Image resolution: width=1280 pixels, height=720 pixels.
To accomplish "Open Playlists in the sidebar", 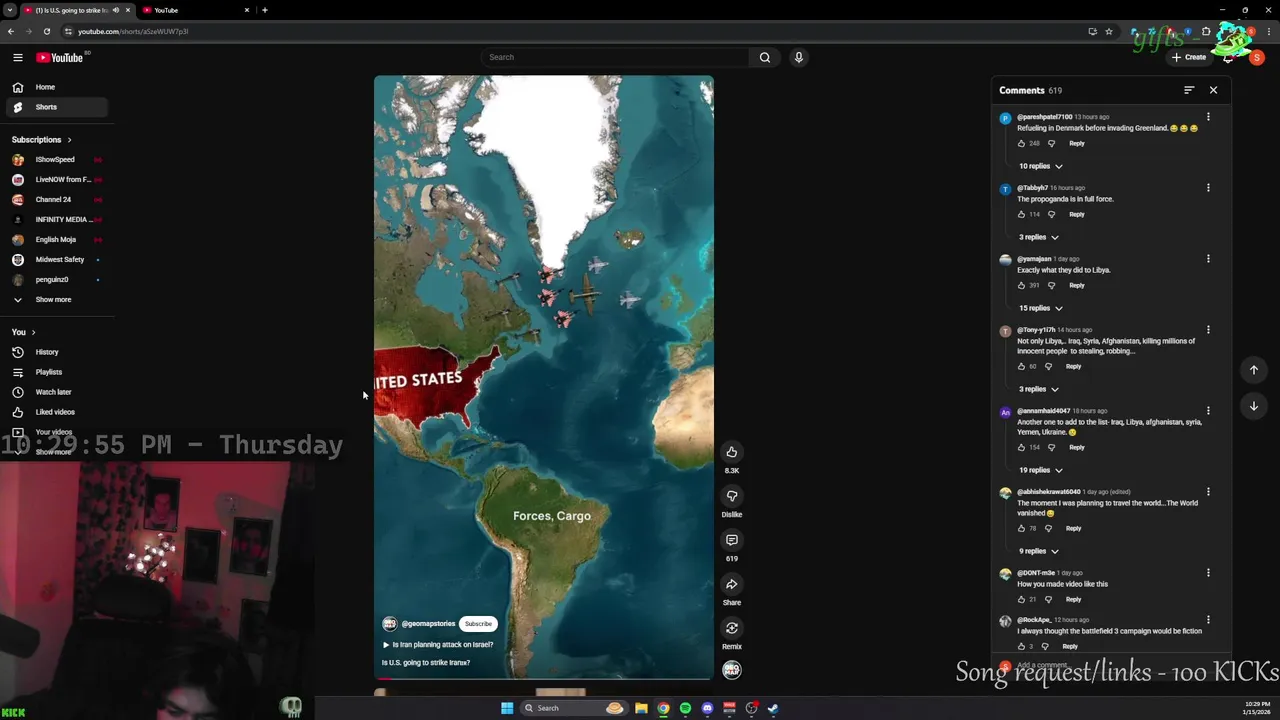I will [56, 372].
